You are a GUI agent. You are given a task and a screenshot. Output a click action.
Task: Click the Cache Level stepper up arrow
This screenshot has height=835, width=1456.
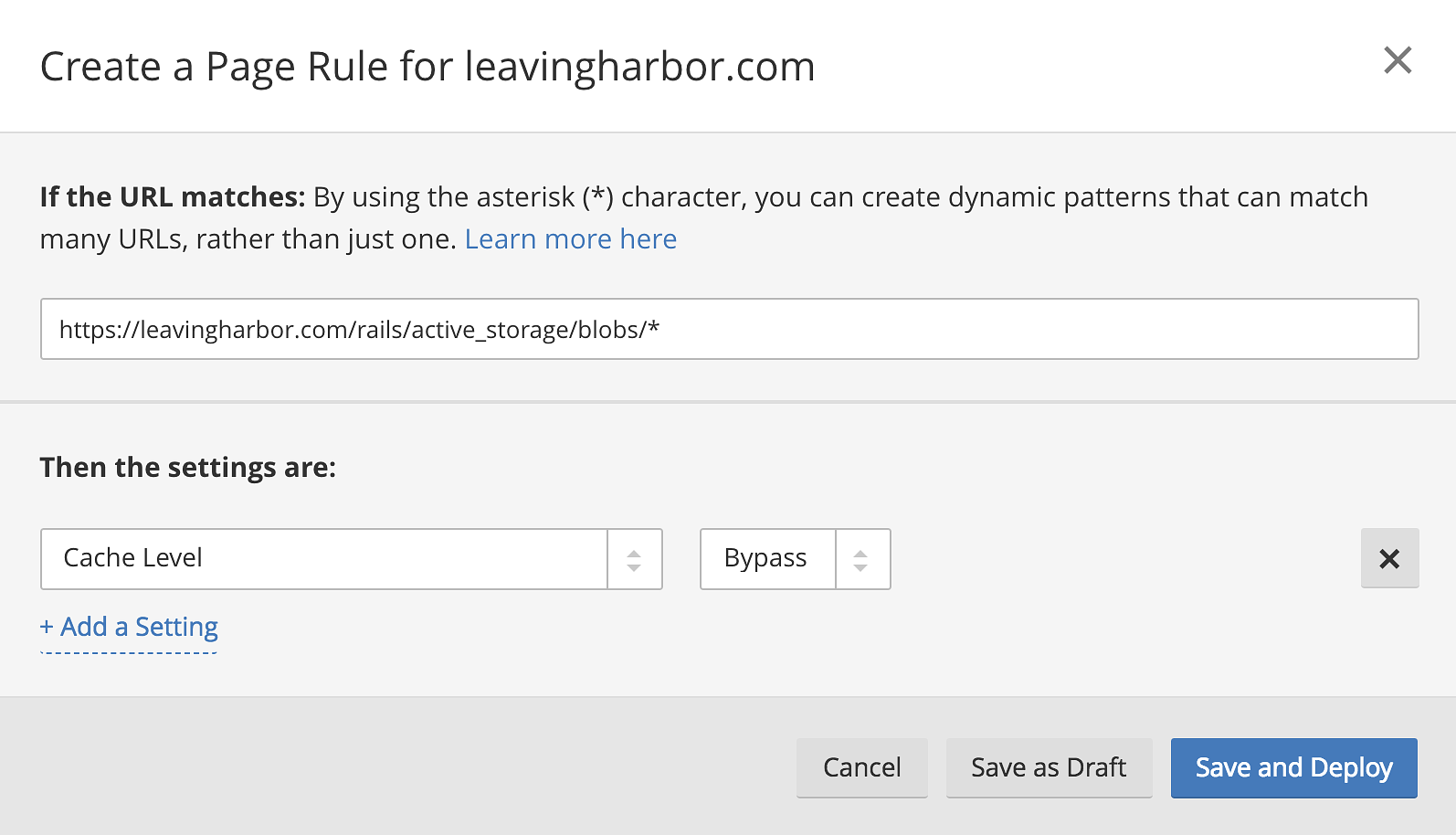(x=634, y=550)
